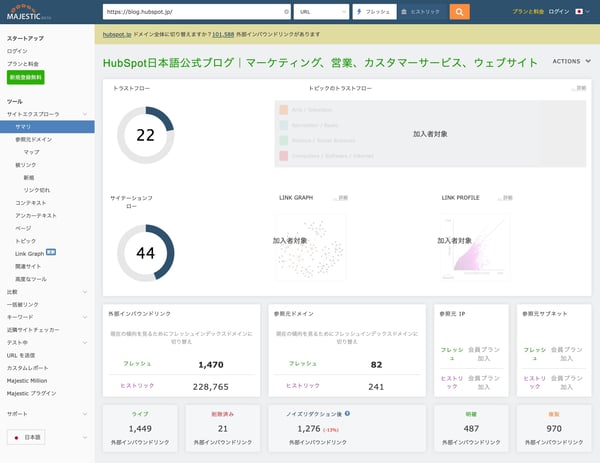
Task: Open Majestic Million link
Action: (x=27, y=381)
